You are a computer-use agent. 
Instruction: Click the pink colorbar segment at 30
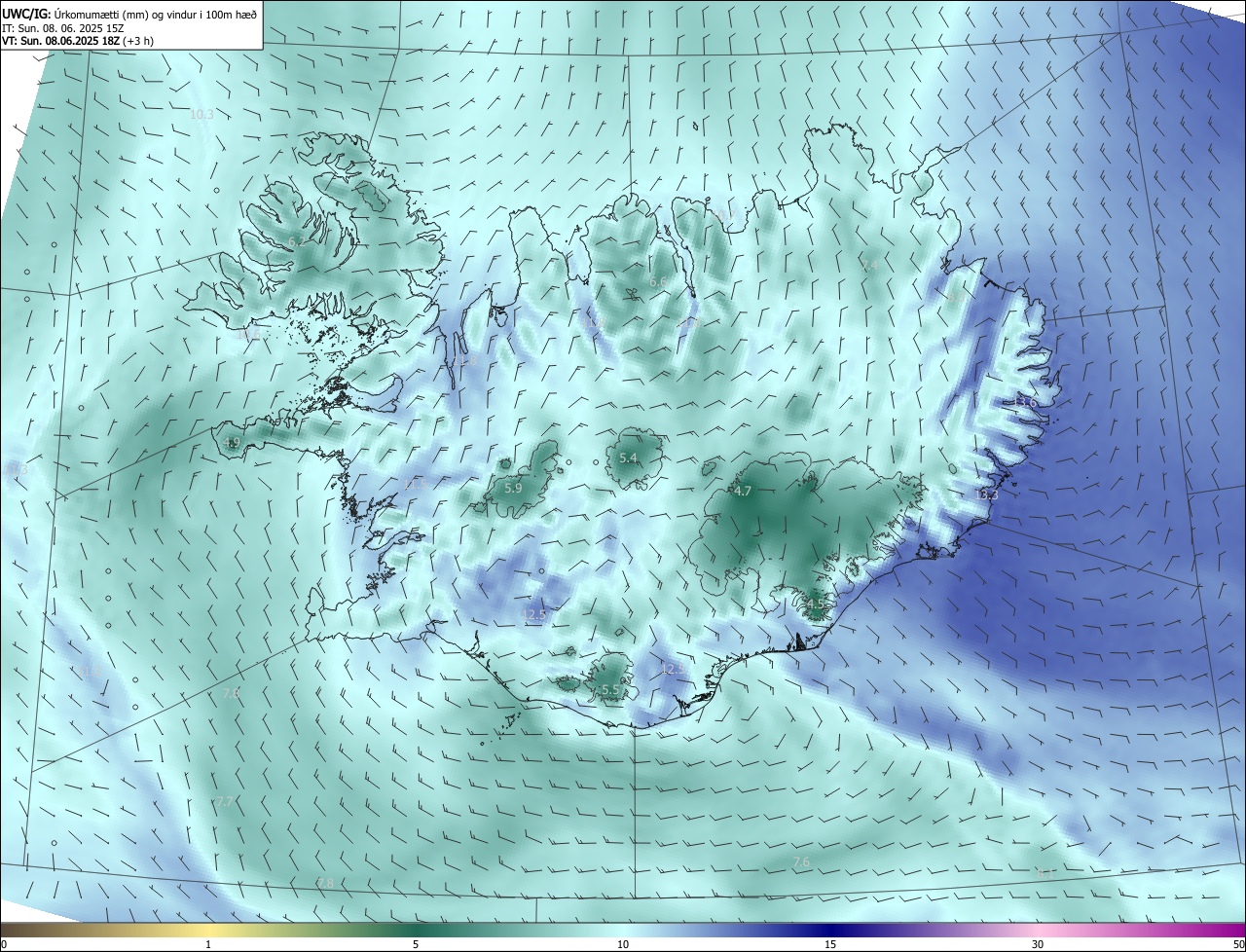click(1038, 930)
